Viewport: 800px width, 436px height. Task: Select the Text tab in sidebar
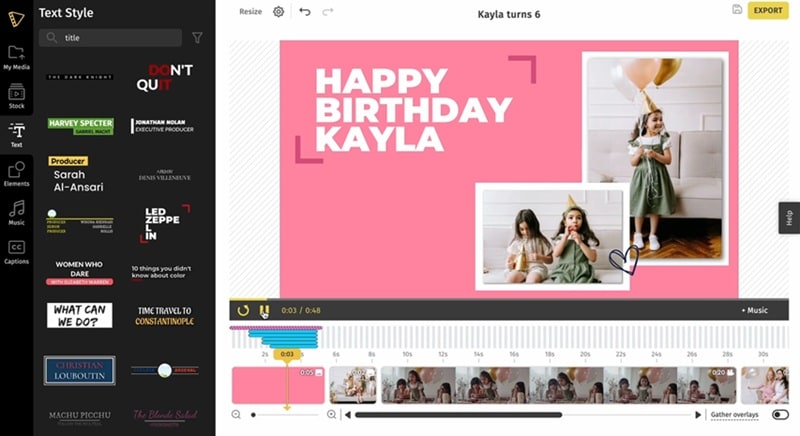click(16, 135)
